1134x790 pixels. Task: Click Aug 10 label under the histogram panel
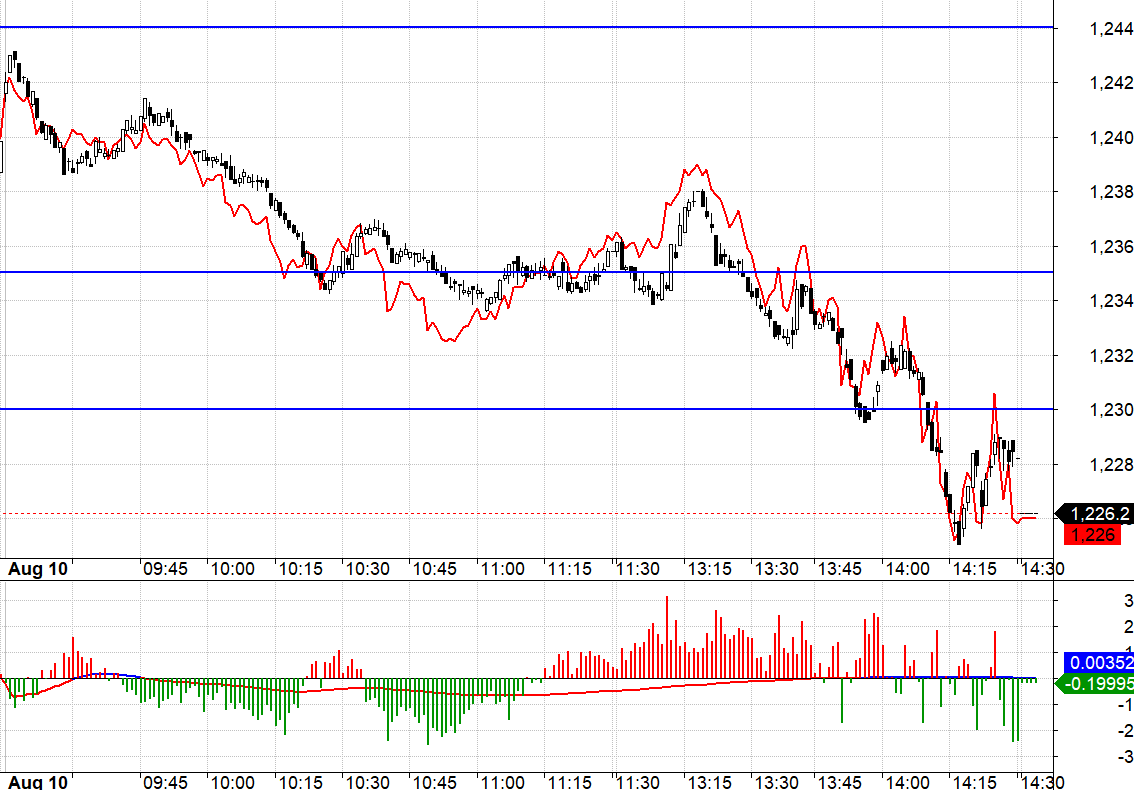38,781
